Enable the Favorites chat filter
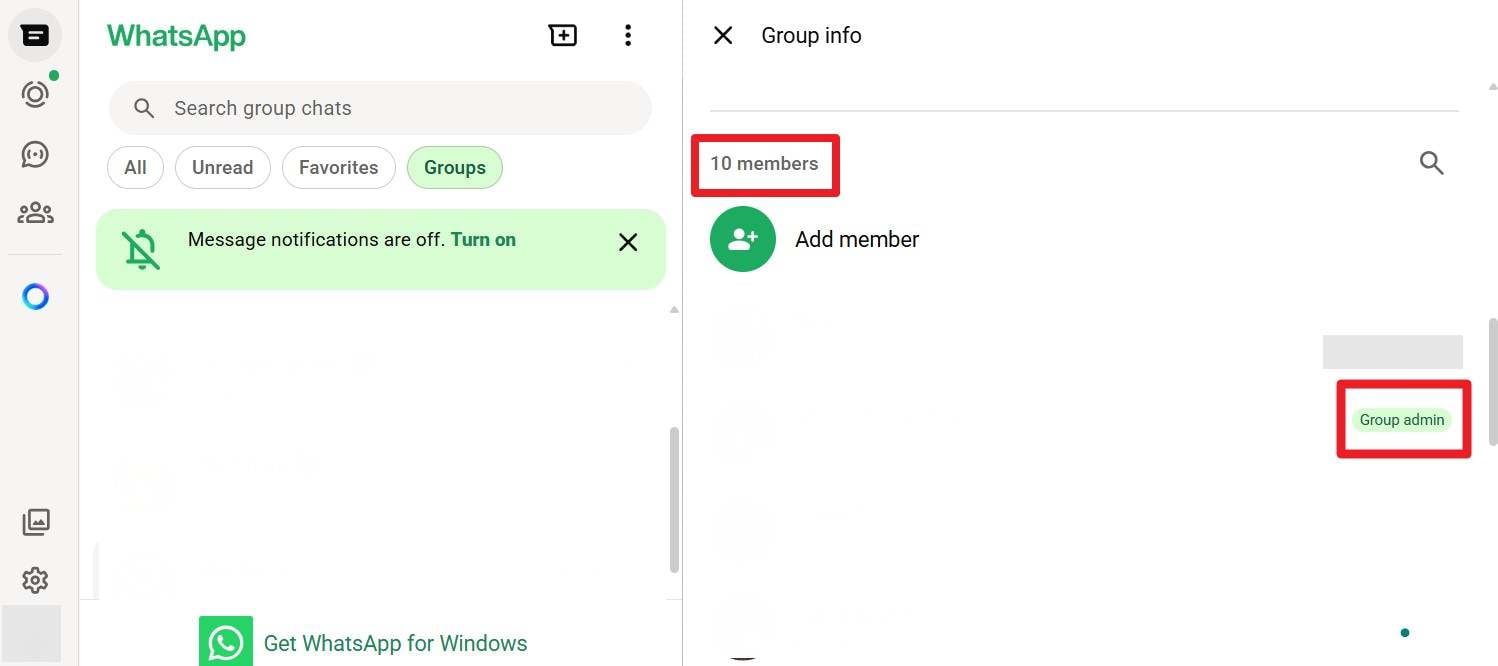Viewport: 1498px width, 666px height. coord(338,167)
